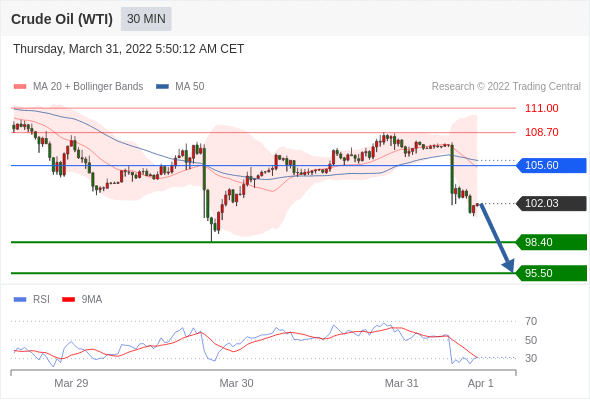
Task: Click the Mar 30 date axis label
Action: point(236,383)
